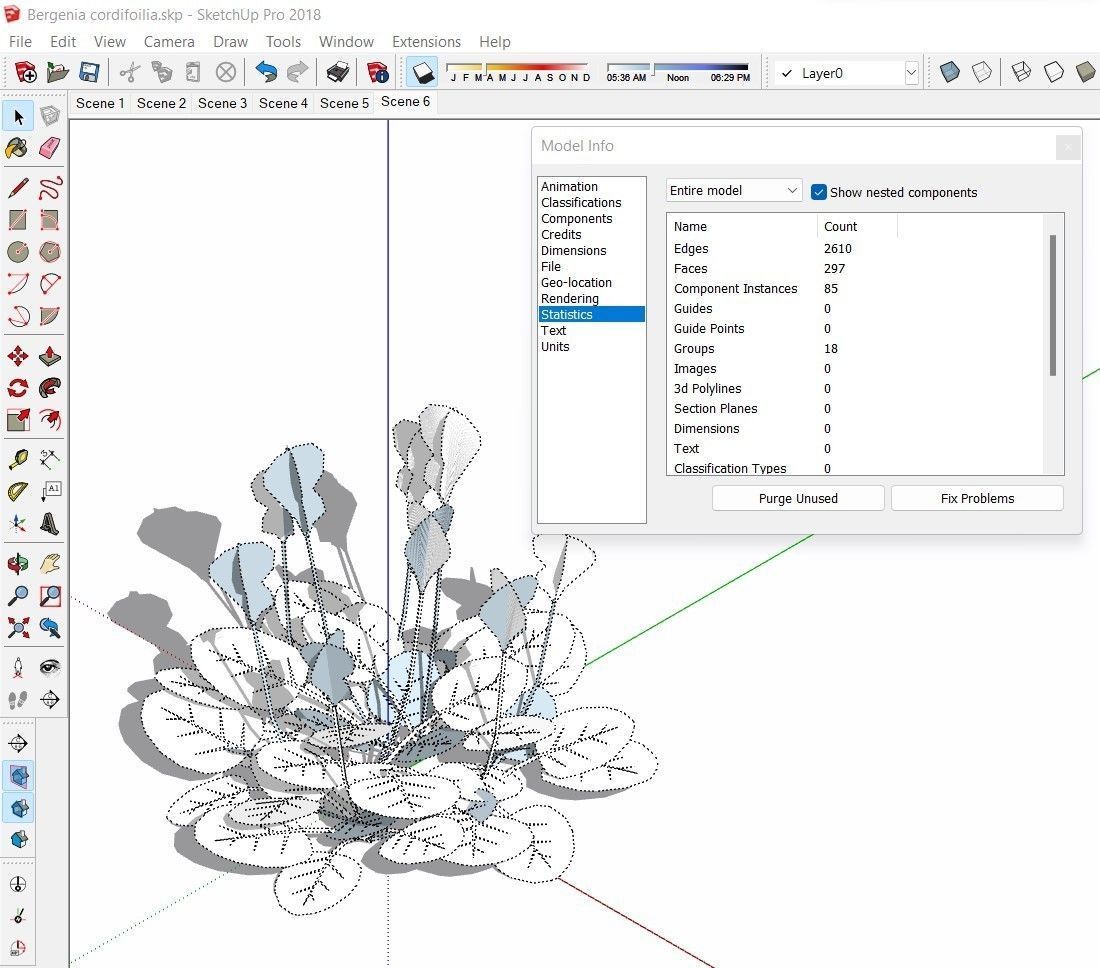This screenshot has height=968, width=1100.
Task: Close the Model Info dialog
Action: click(1068, 147)
